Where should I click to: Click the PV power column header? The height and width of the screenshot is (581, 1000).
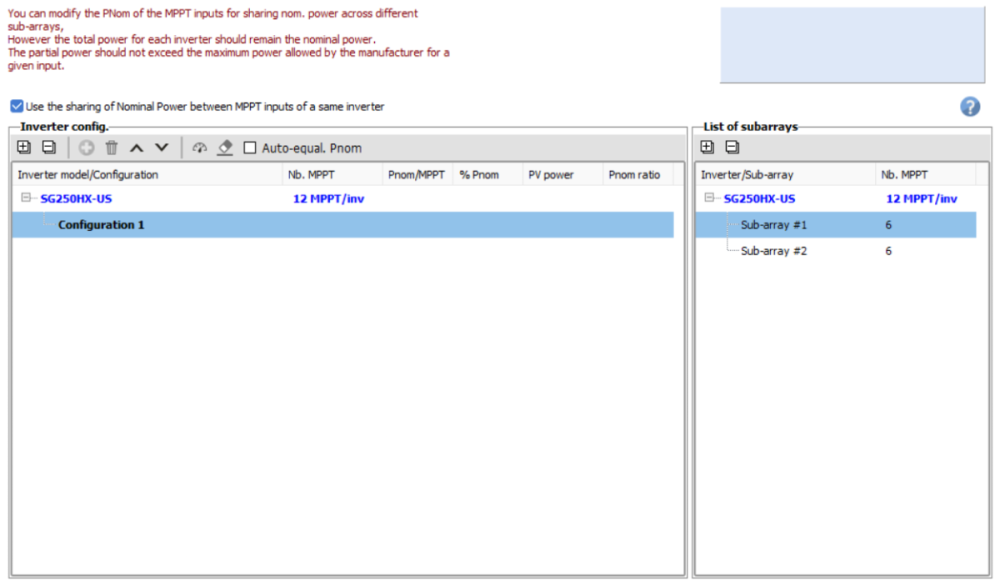(x=551, y=175)
